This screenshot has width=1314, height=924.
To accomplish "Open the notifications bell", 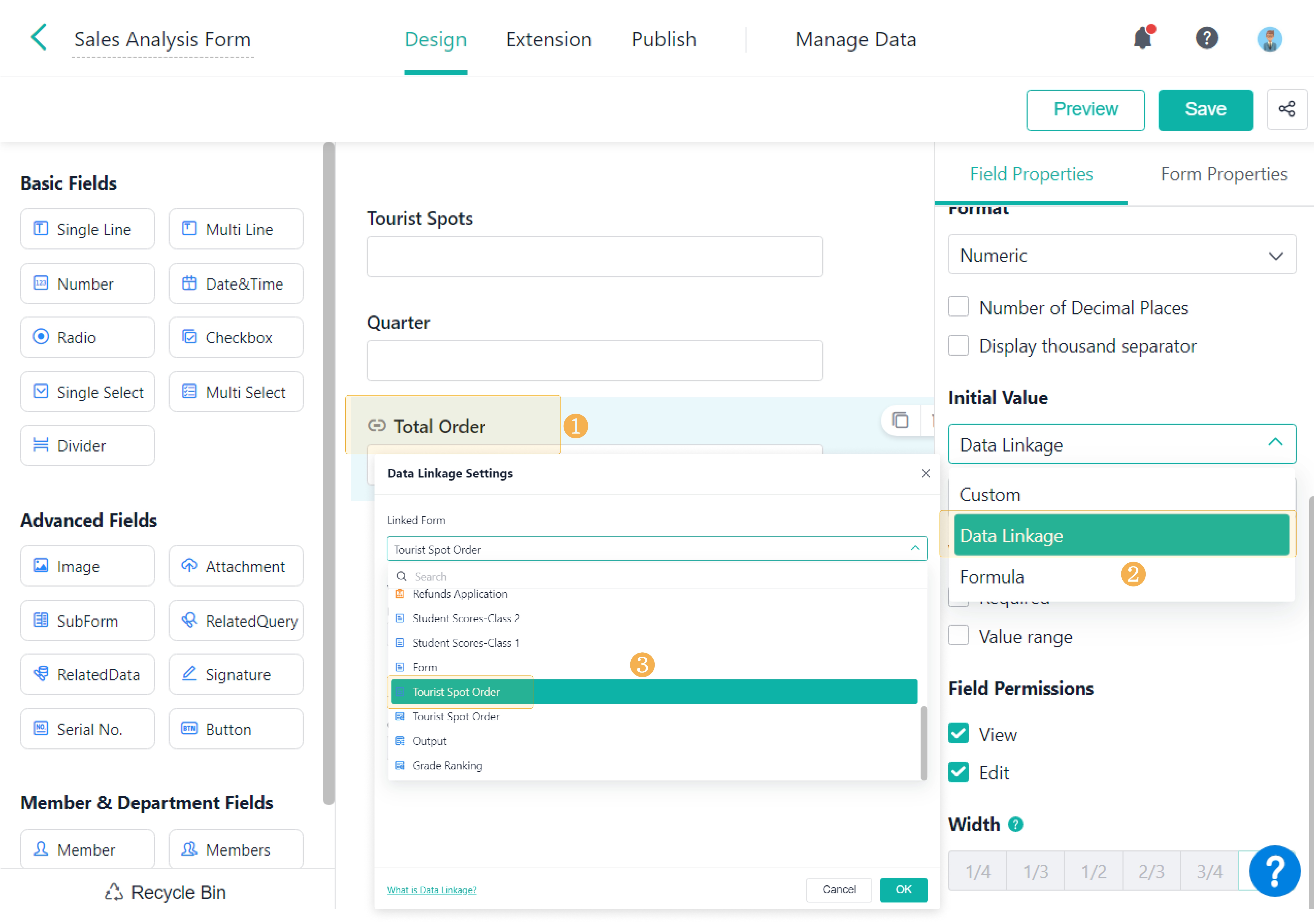I will (x=1142, y=38).
